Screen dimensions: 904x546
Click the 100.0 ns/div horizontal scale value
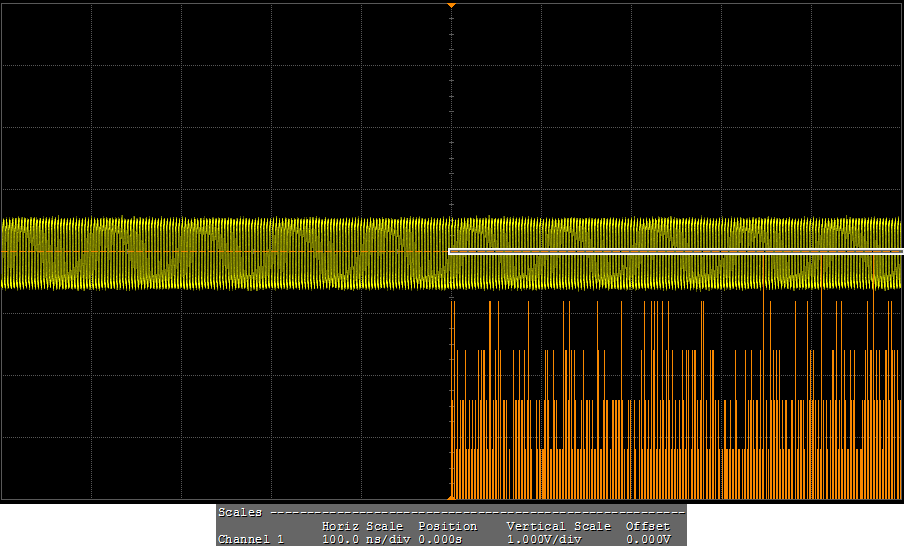362,540
